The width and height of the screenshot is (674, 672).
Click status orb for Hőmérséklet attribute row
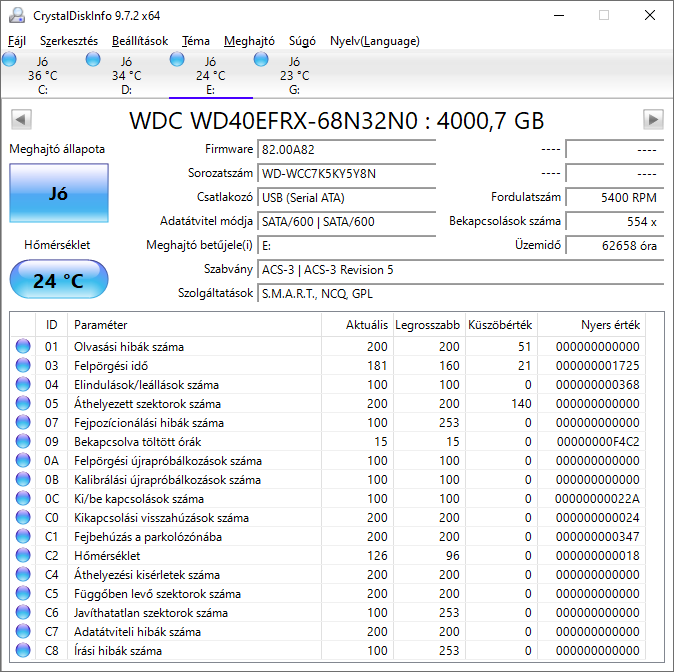click(x=23, y=556)
